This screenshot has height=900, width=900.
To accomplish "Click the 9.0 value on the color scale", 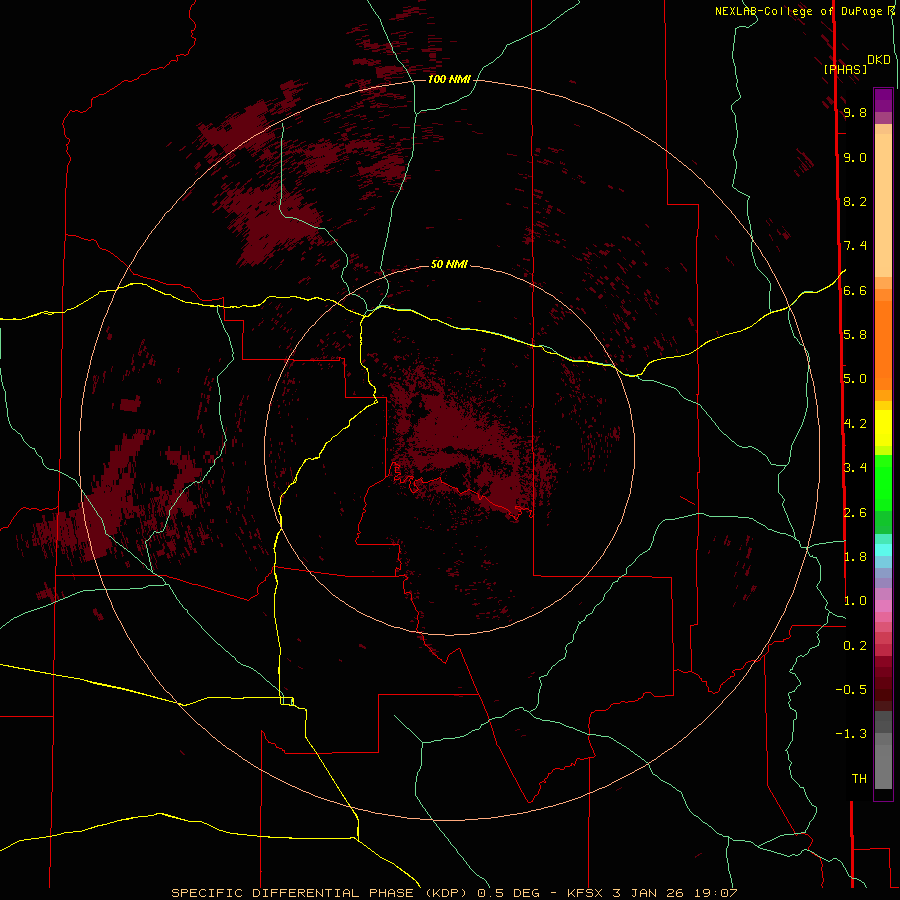I will pos(855,158).
